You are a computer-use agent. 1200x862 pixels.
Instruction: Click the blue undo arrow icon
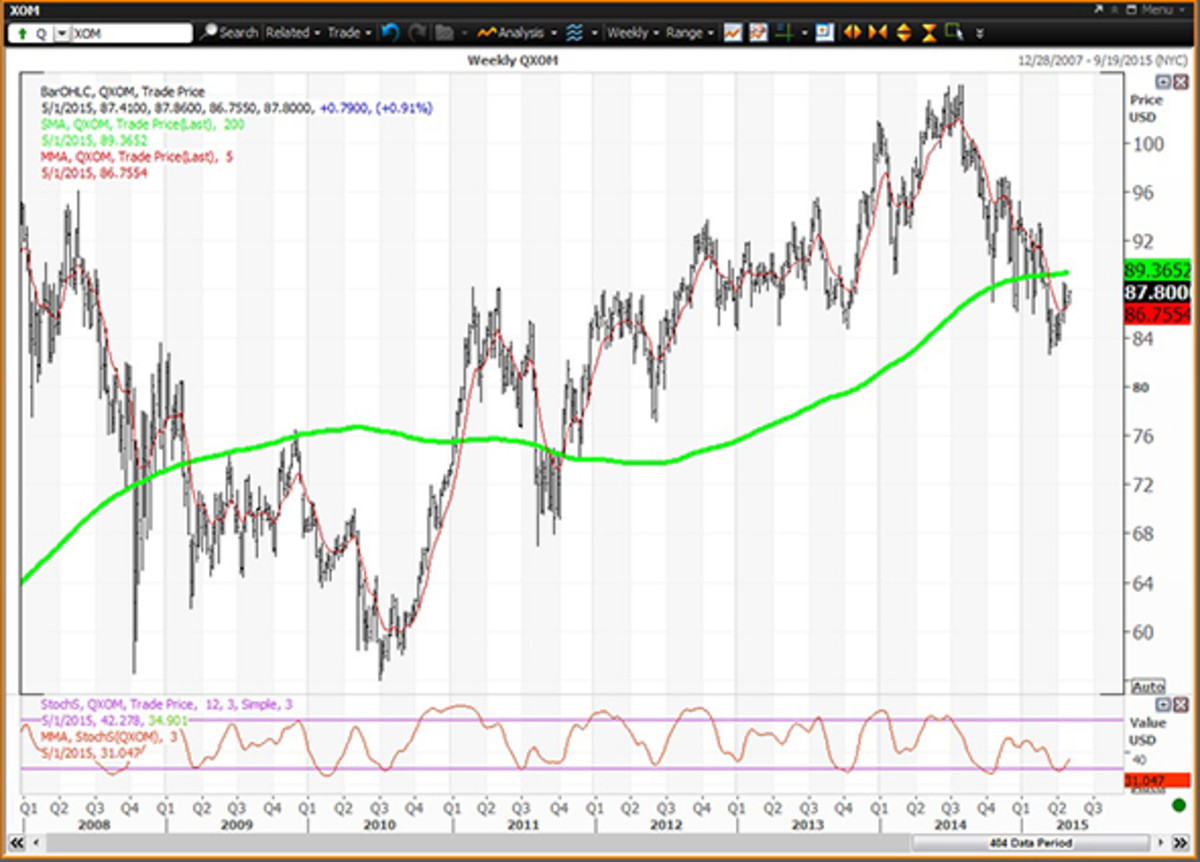coord(390,33)
